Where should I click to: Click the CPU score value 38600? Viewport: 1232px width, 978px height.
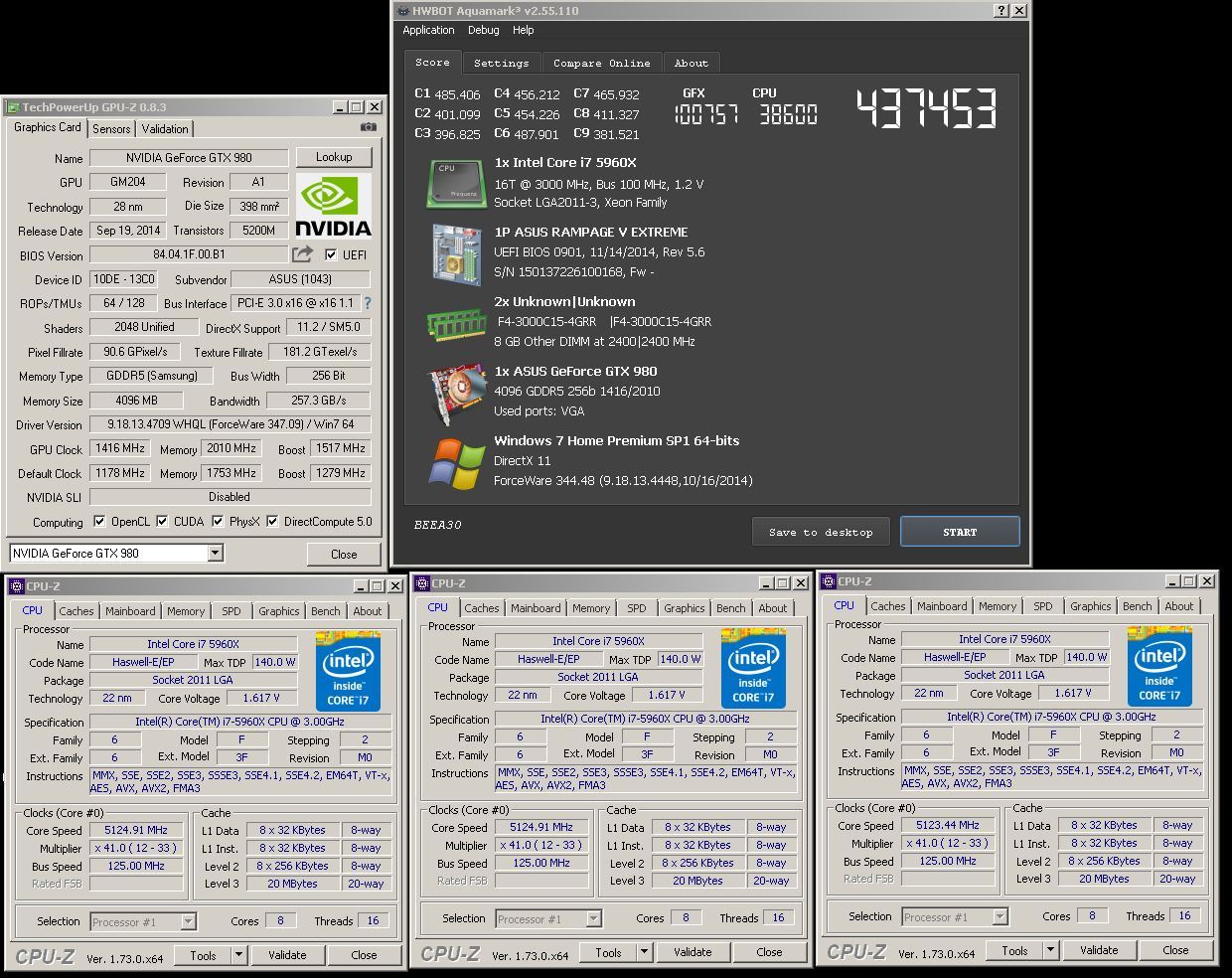(788, 114)
